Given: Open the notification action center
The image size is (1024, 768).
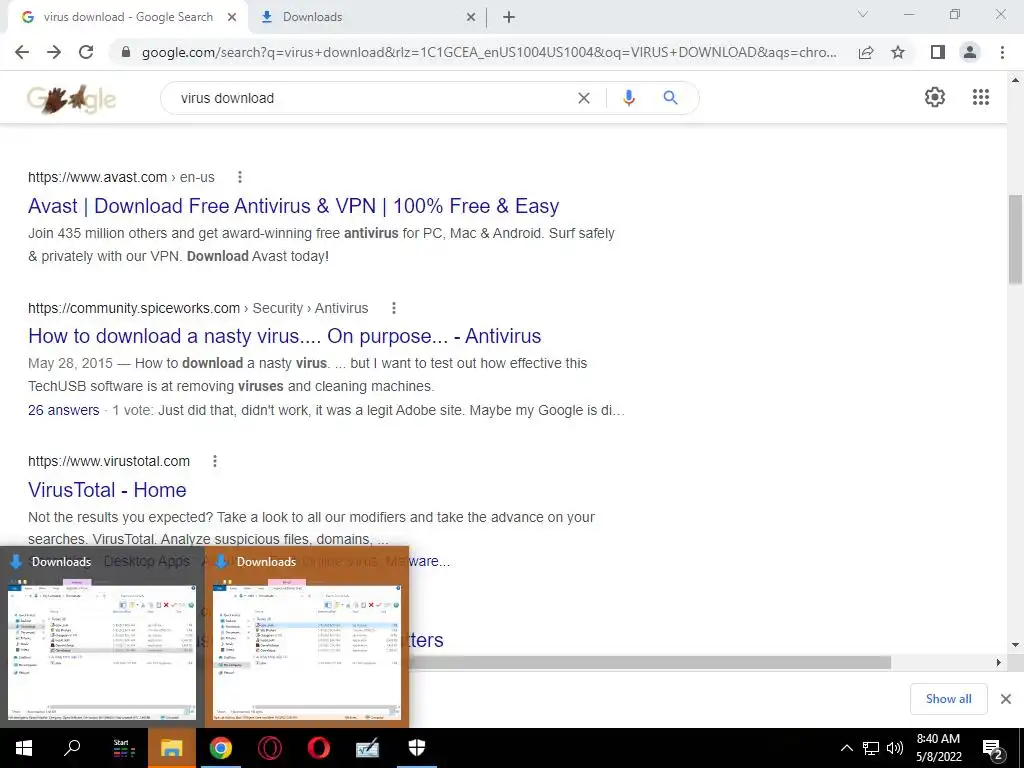Looking at the screenshot, I should pos(993,748).
